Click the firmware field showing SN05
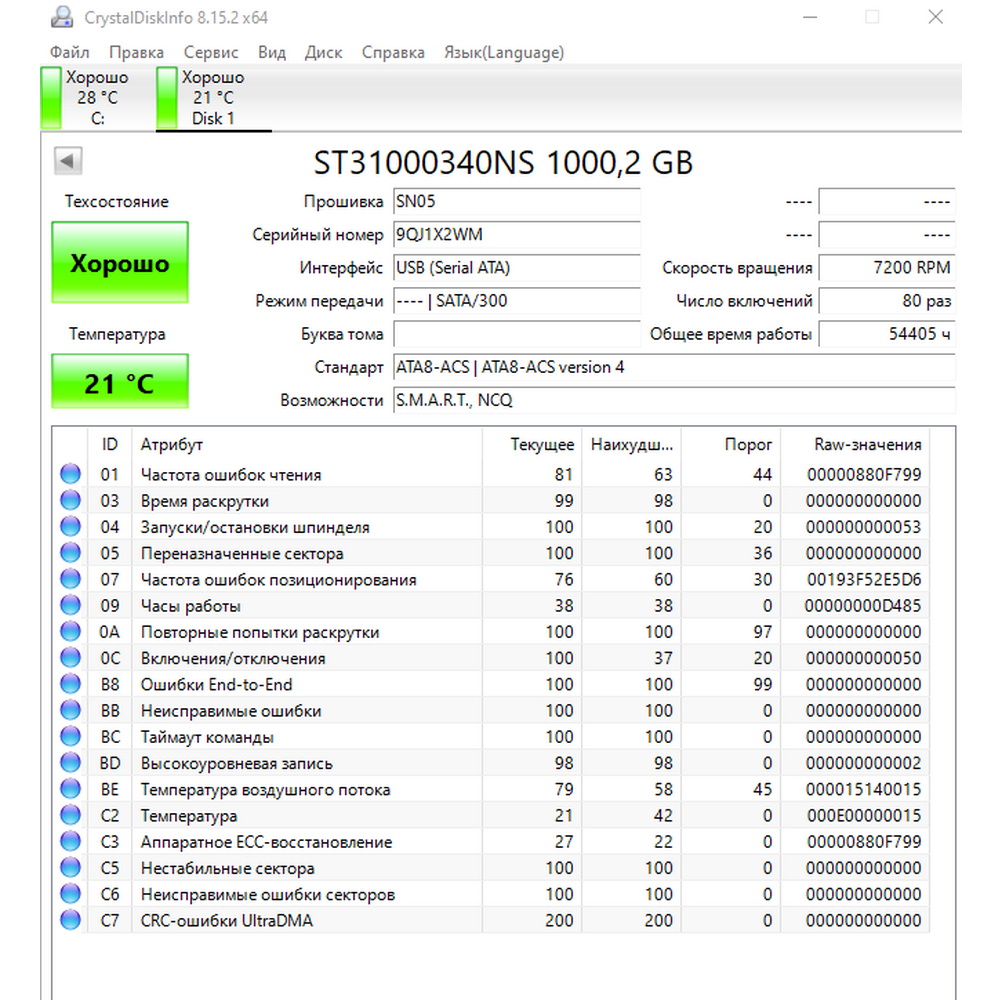This screenshot has height=1000, width=1000. tap(517, 202)
